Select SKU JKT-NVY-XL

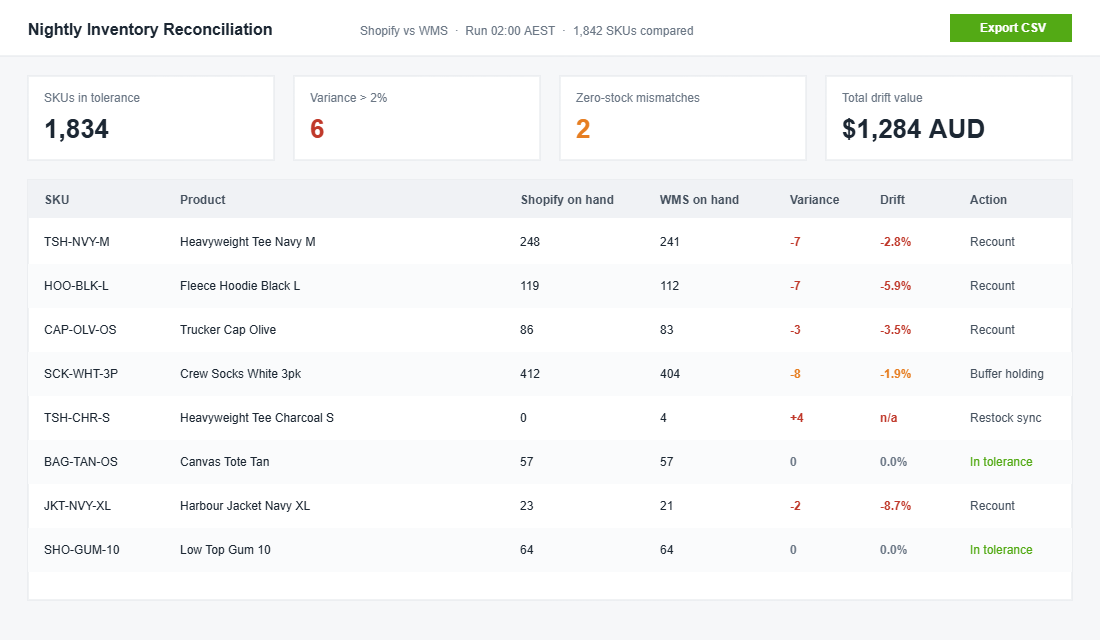coord(77,506)
